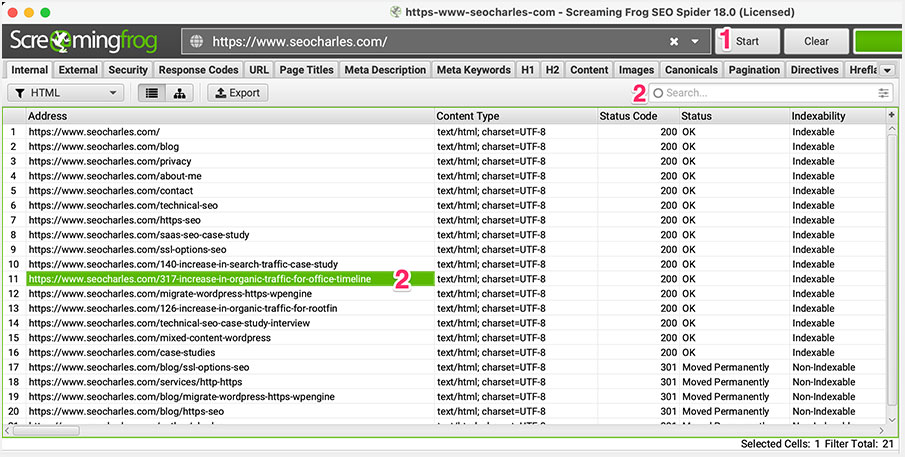Screen dimensions: 905x457
Task: Sort by Content Type column header
Action: pos(517,116)
